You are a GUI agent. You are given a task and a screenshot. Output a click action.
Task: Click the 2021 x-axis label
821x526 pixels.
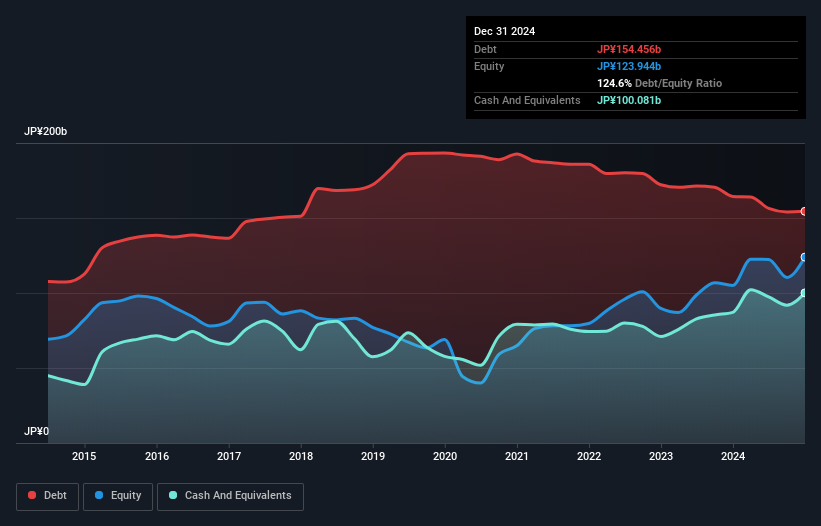tap(517, 456)
